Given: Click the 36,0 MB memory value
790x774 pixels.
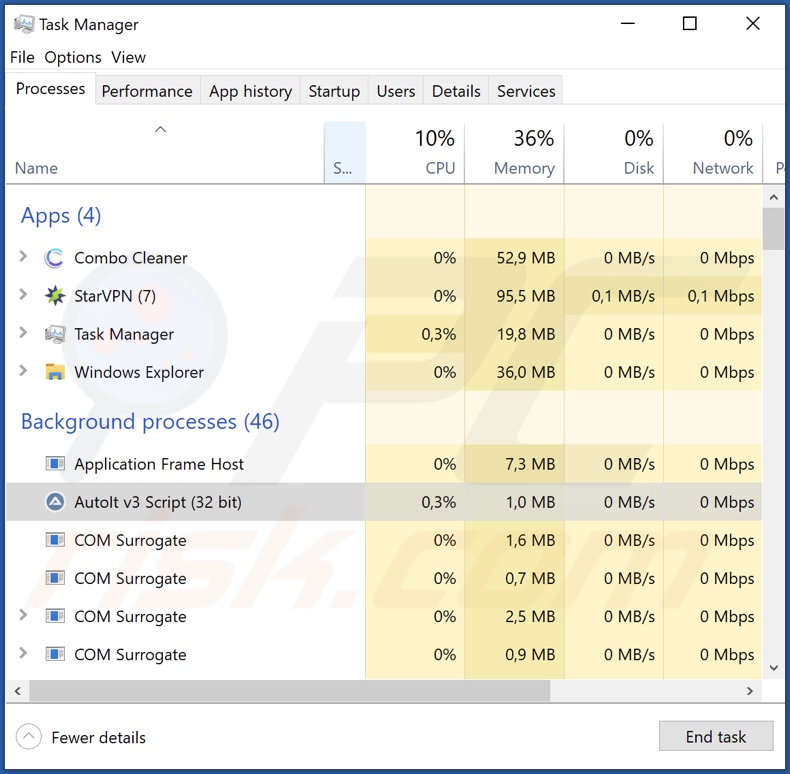Looking at the screenshot, I should 525,372.
